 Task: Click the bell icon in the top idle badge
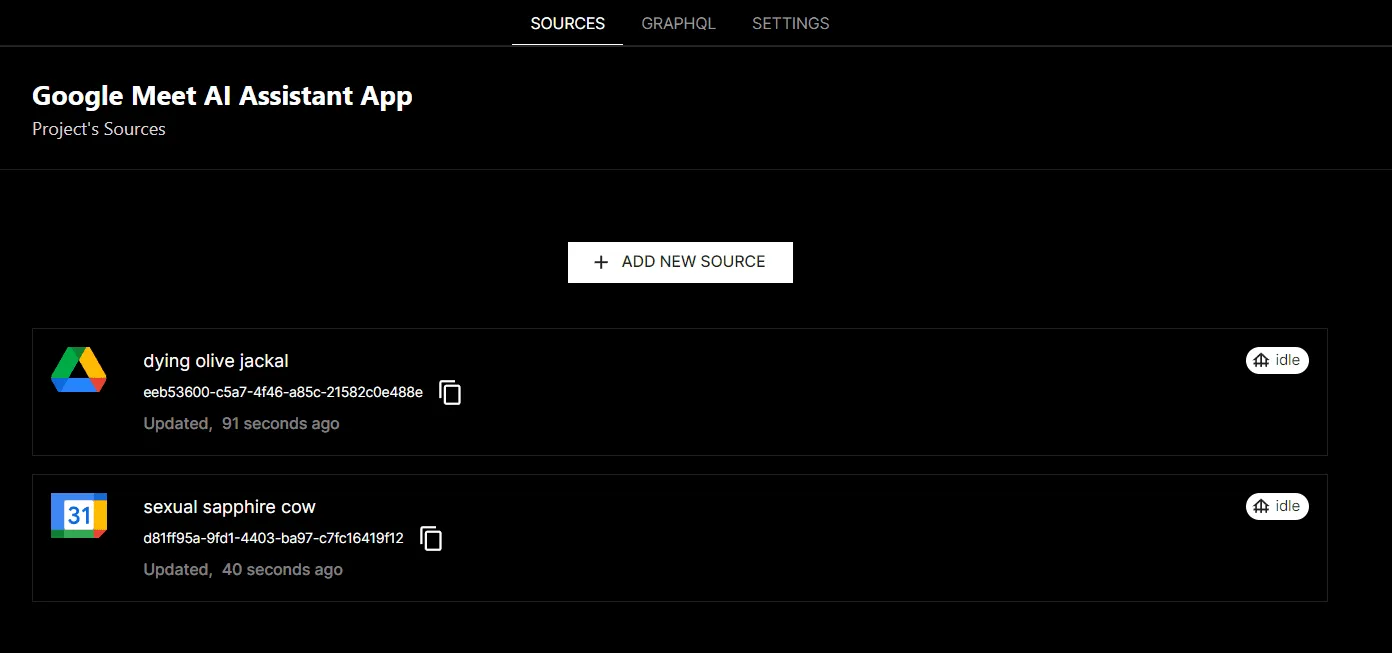(1261, 360)
